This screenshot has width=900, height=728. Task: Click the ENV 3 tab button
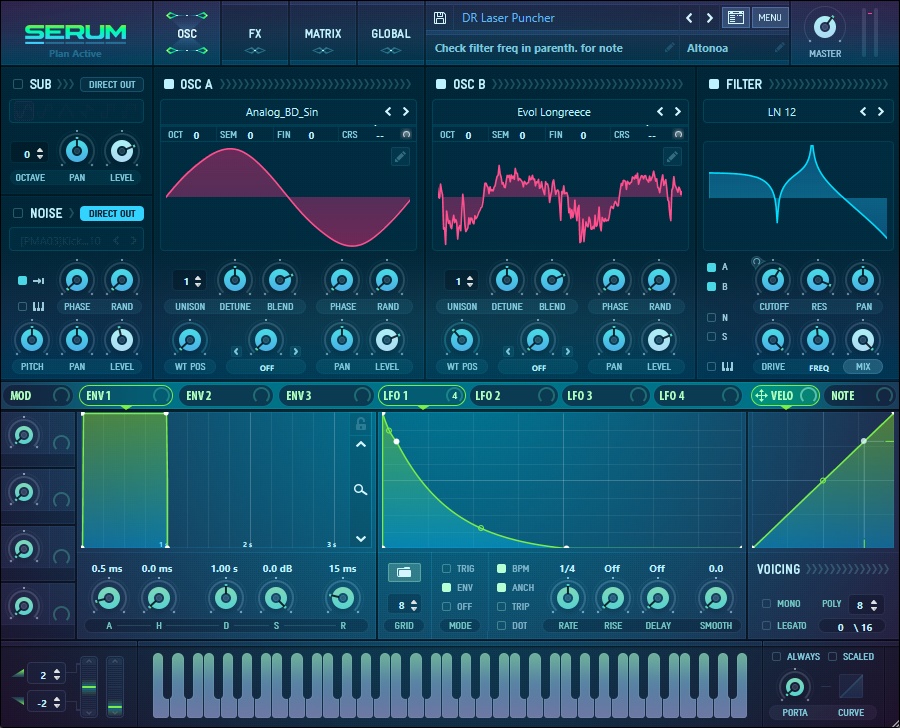325,396
